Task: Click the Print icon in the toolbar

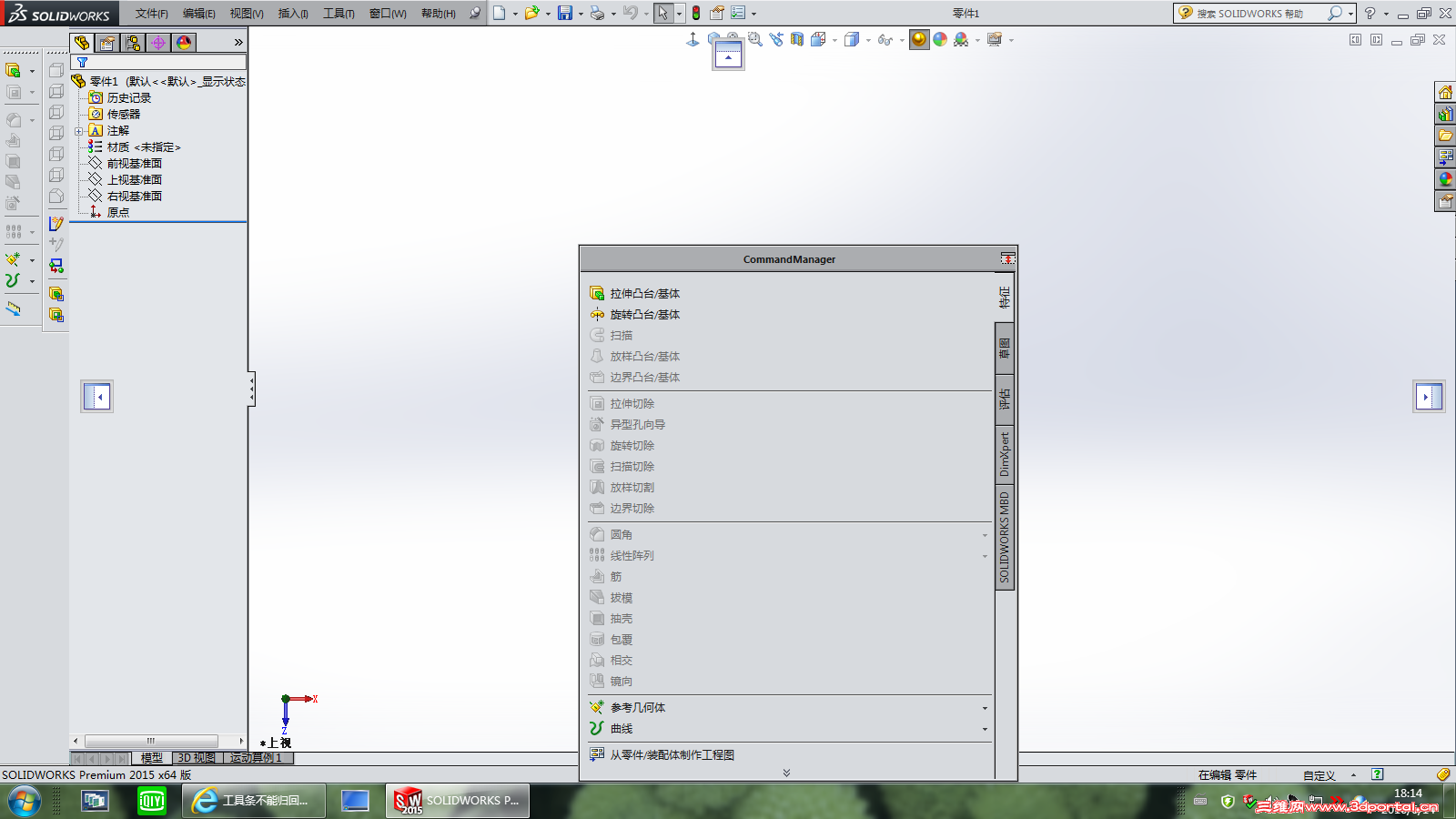Action: pos(597,13)
